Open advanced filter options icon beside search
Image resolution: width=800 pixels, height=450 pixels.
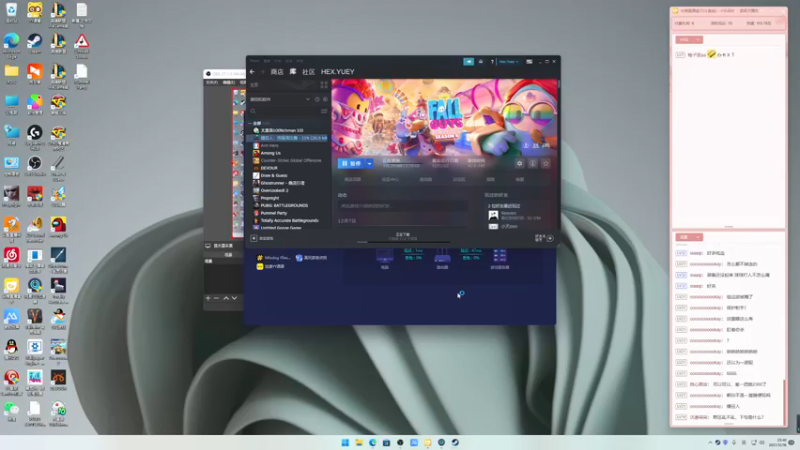(x=324, y=111)
